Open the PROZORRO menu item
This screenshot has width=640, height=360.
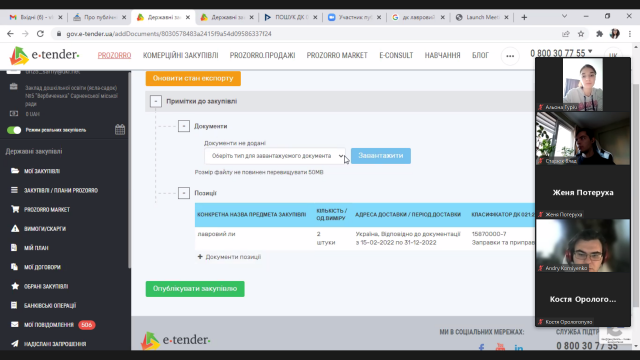tap(114, 55)
